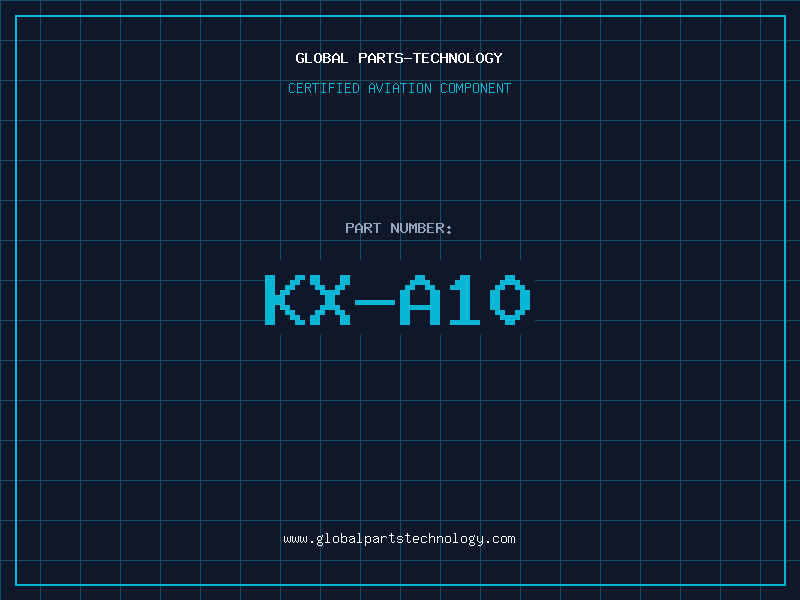The image size is (800, 600).
Task: Click the word COMPONENT in the subtitle
Action: click(476, 88)
